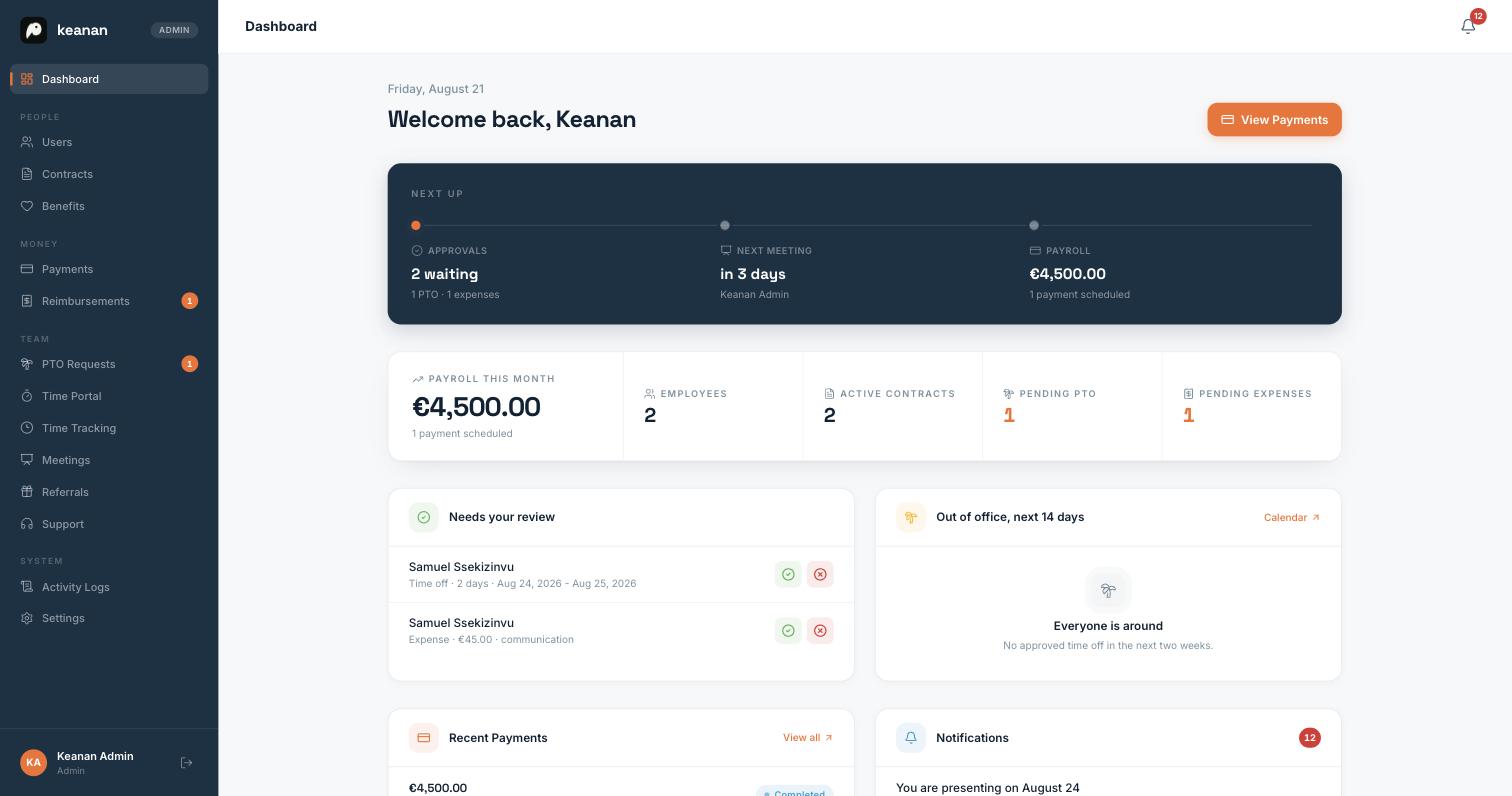Open PTO Requests in the sidebar
This screenshot has height=796, width=1512.
point(109,364)
